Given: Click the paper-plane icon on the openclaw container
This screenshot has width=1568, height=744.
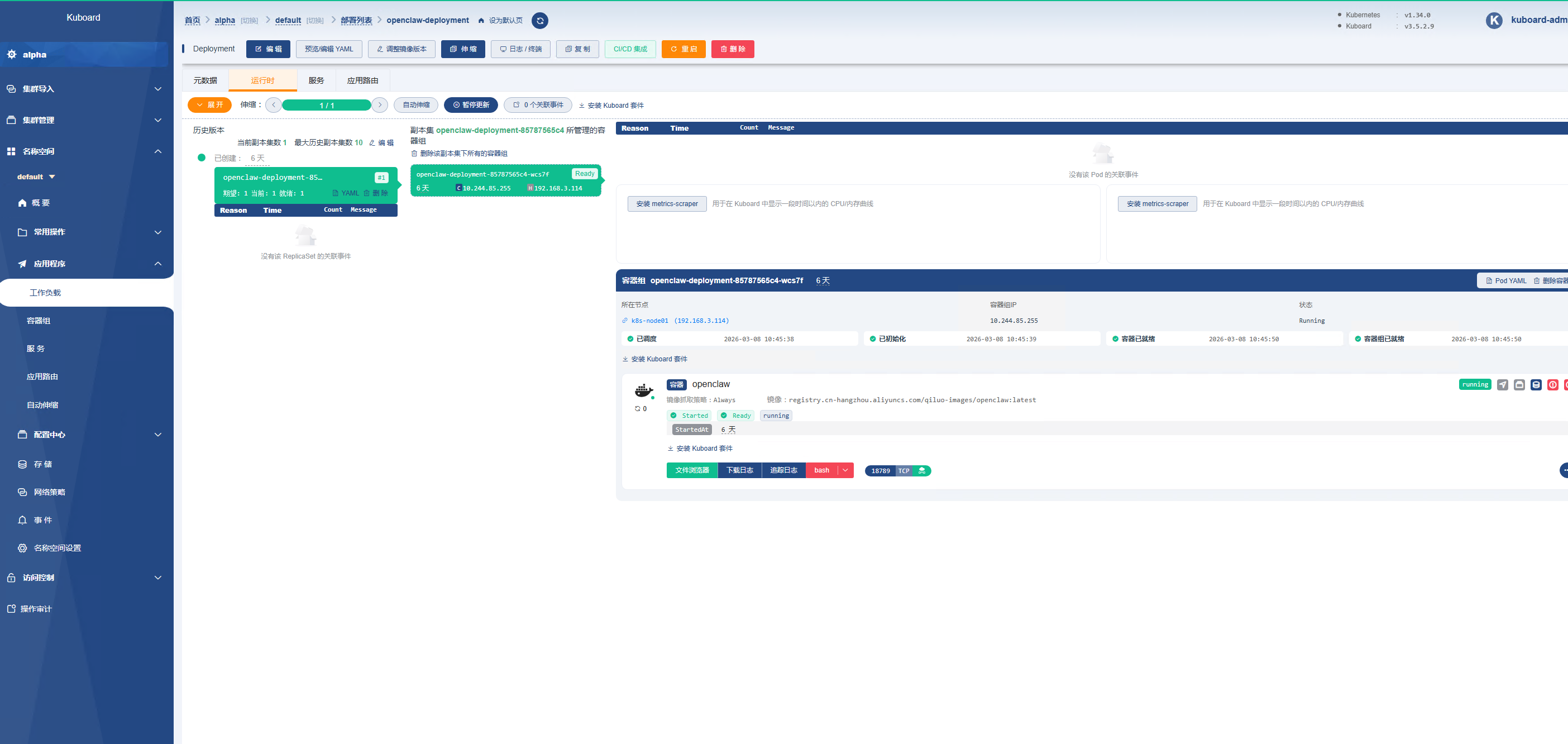Looking at the screenshot, I should pos(1502,385).
